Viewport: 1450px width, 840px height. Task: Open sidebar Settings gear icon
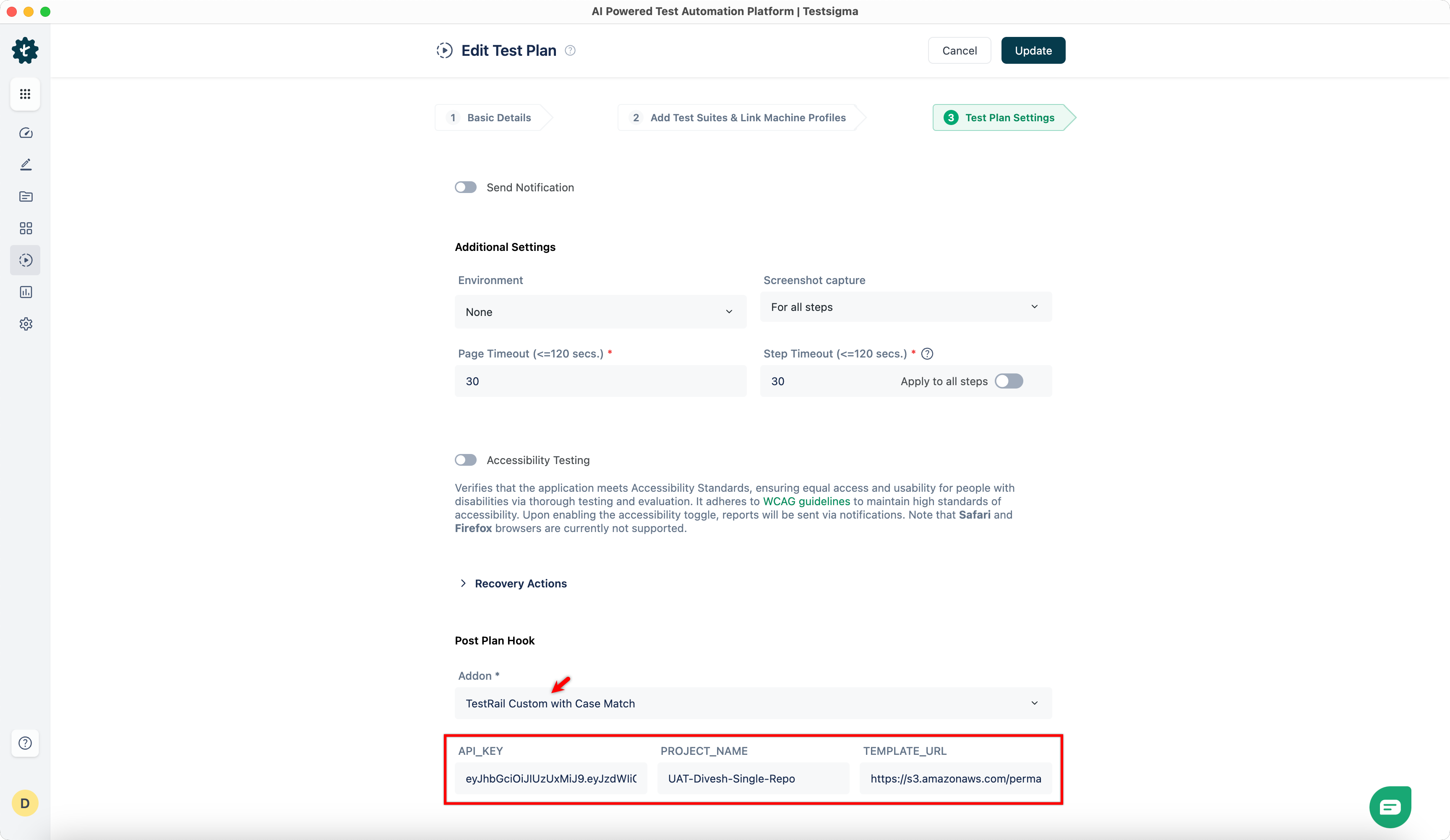(25, 323)
